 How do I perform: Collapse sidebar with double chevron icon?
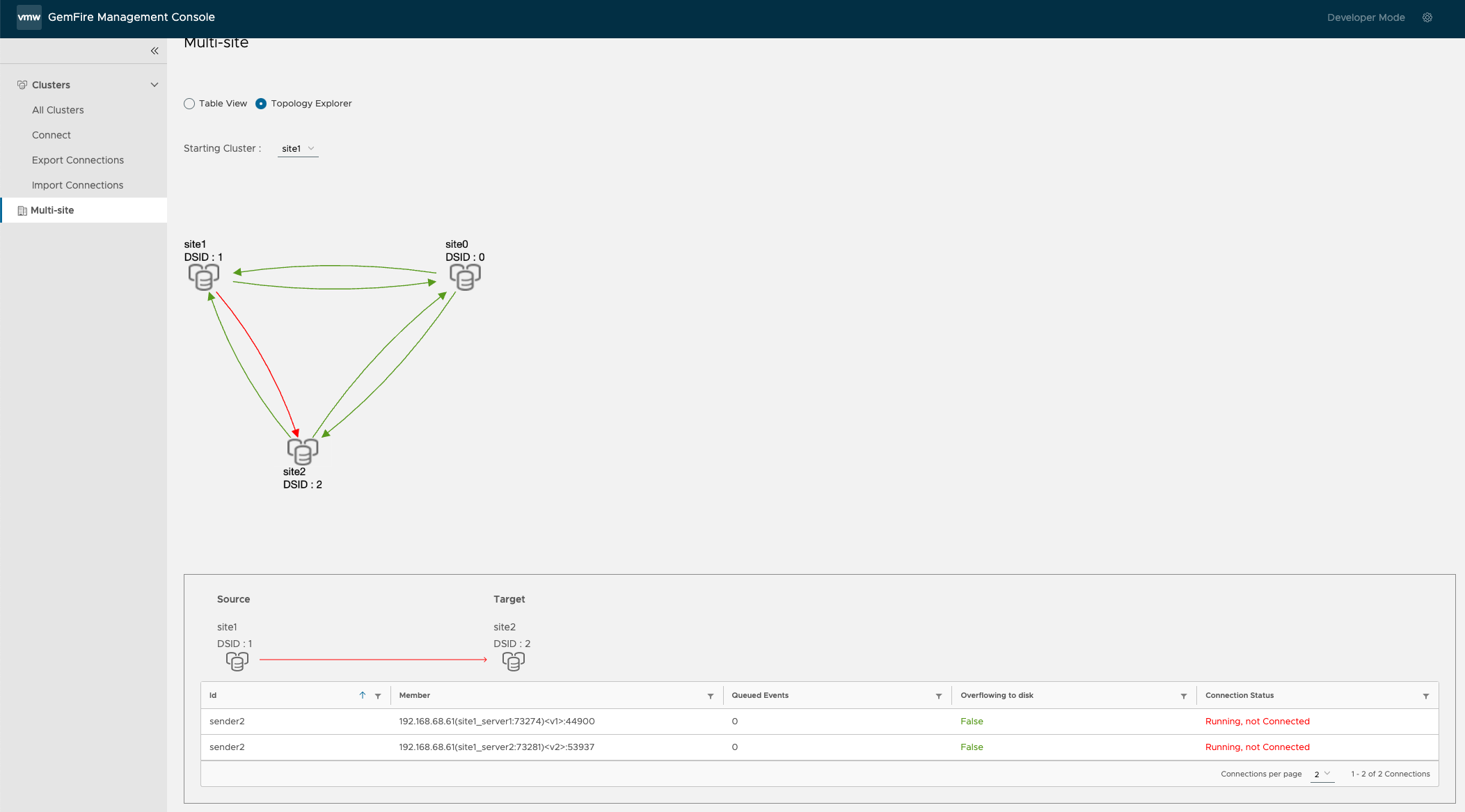(155, 51)
